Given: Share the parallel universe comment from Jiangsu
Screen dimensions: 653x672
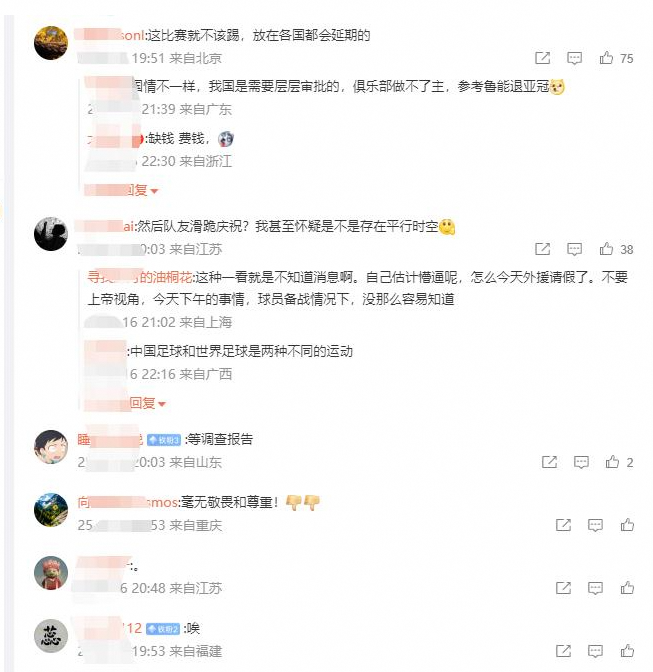Looking at the screenshot, I should tap(542, 249).
